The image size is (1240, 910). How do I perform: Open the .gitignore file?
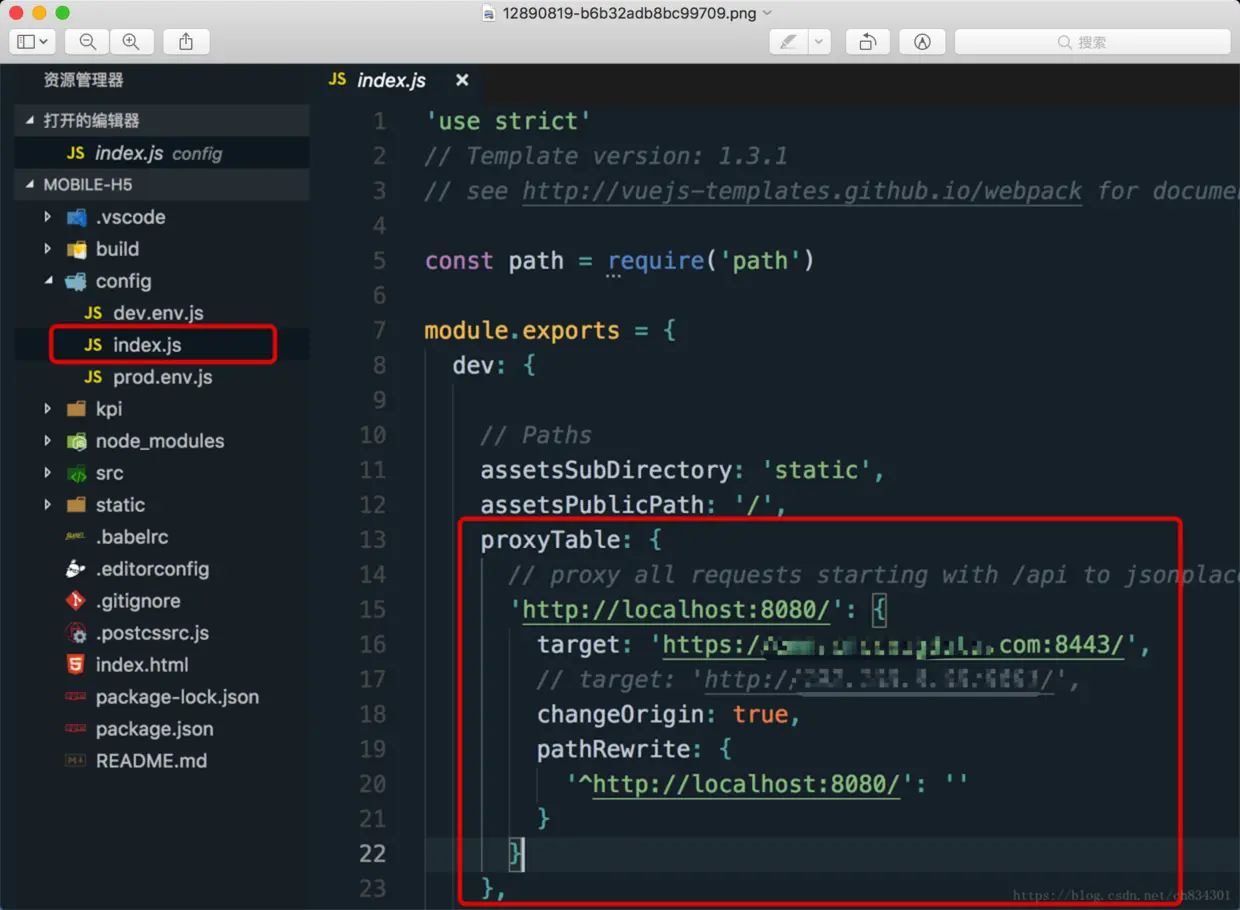click(x=138, y=601)
